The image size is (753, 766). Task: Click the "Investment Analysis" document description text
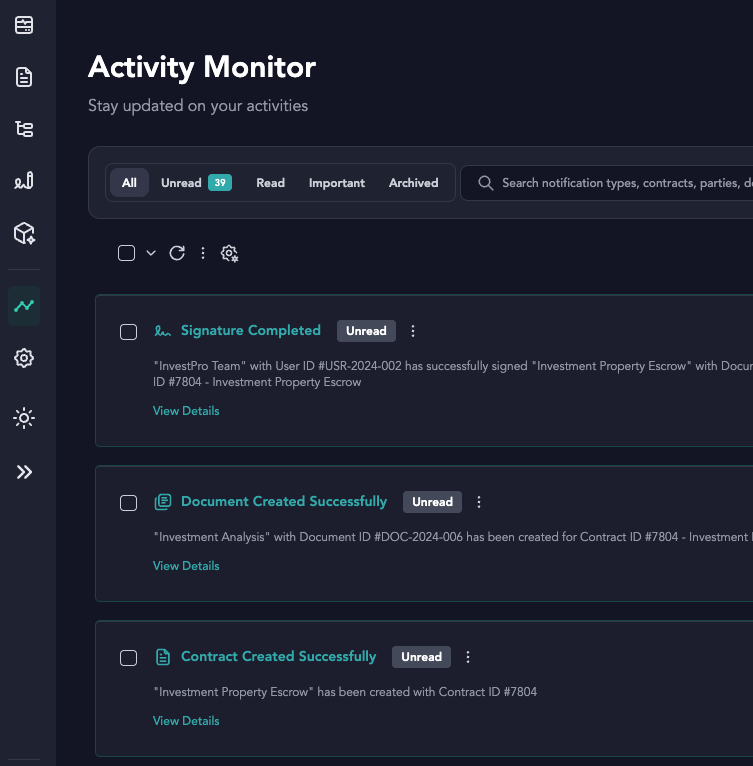click(x=453, y=537)
